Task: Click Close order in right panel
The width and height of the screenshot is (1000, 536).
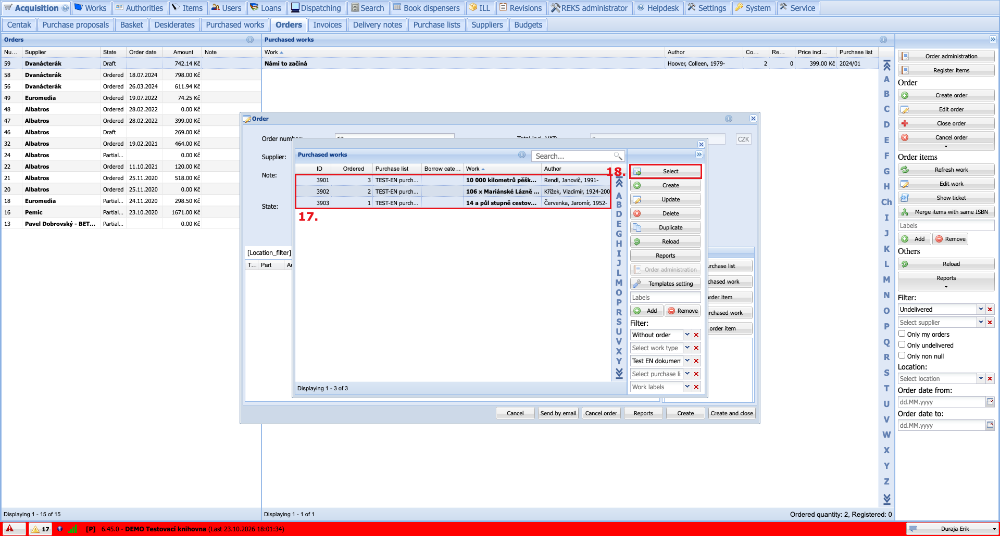Action: pyautogui.click(x=946, y=123)
